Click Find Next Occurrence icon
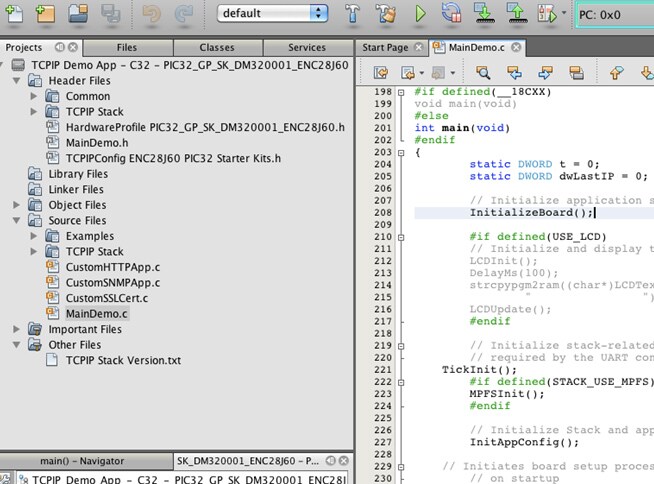This screenshot has width=654, height=484. pyautogui.click(x=545, y=73)
